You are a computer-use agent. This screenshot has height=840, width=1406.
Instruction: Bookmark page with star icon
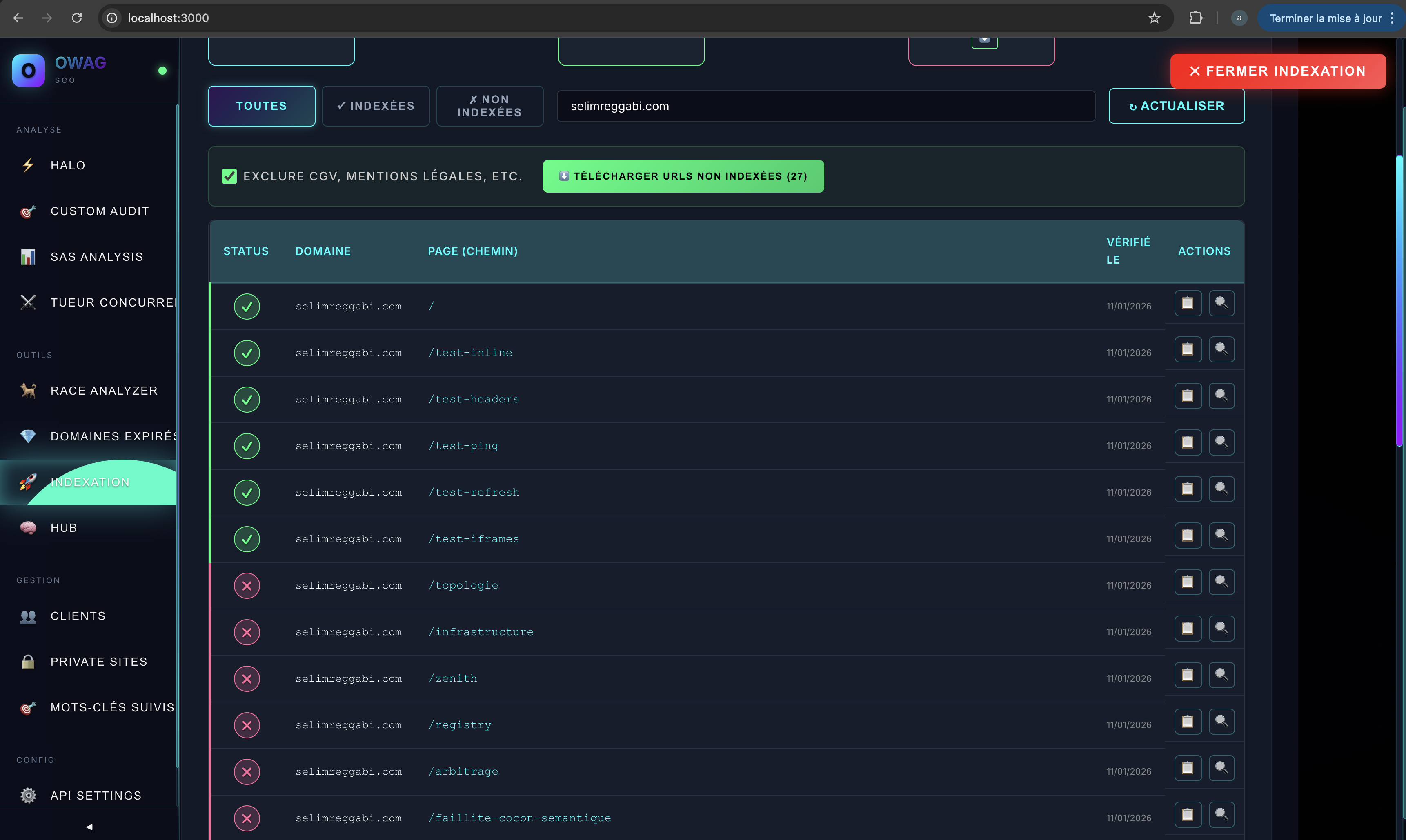pos(1154,18)
